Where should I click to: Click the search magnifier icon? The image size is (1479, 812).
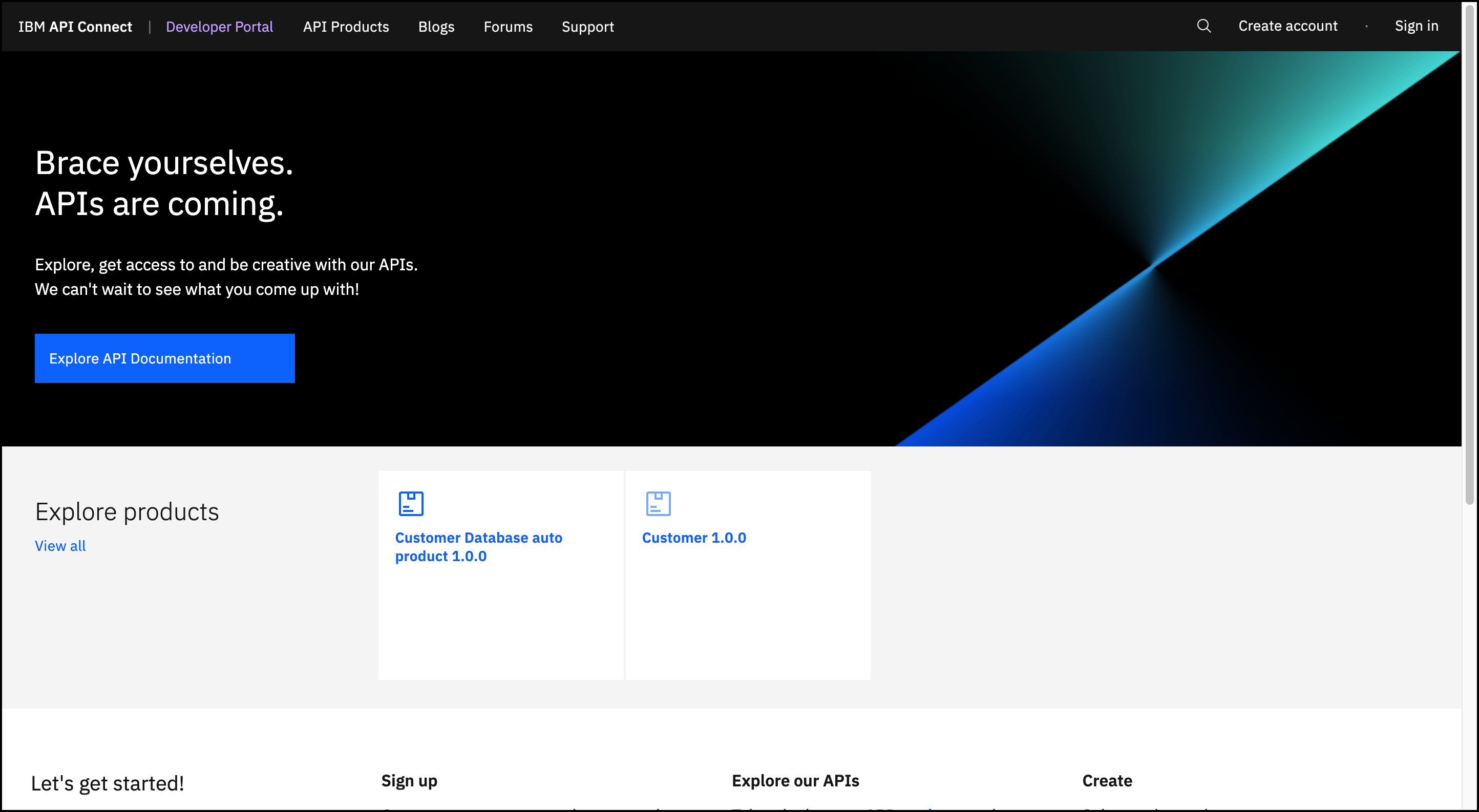coord(1203,26)
